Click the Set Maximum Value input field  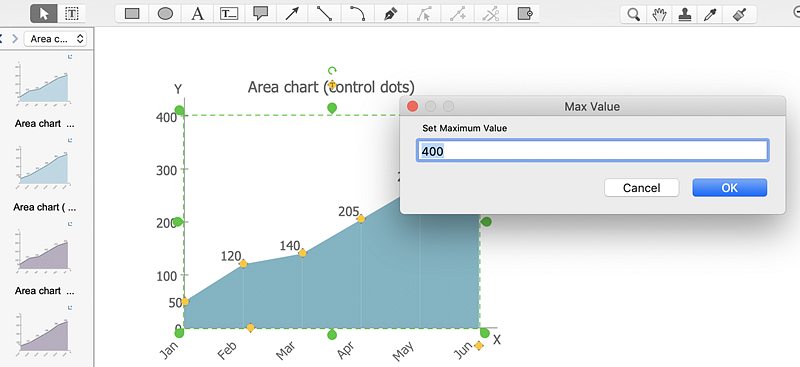pyautogui.click(x=593, y=152)
